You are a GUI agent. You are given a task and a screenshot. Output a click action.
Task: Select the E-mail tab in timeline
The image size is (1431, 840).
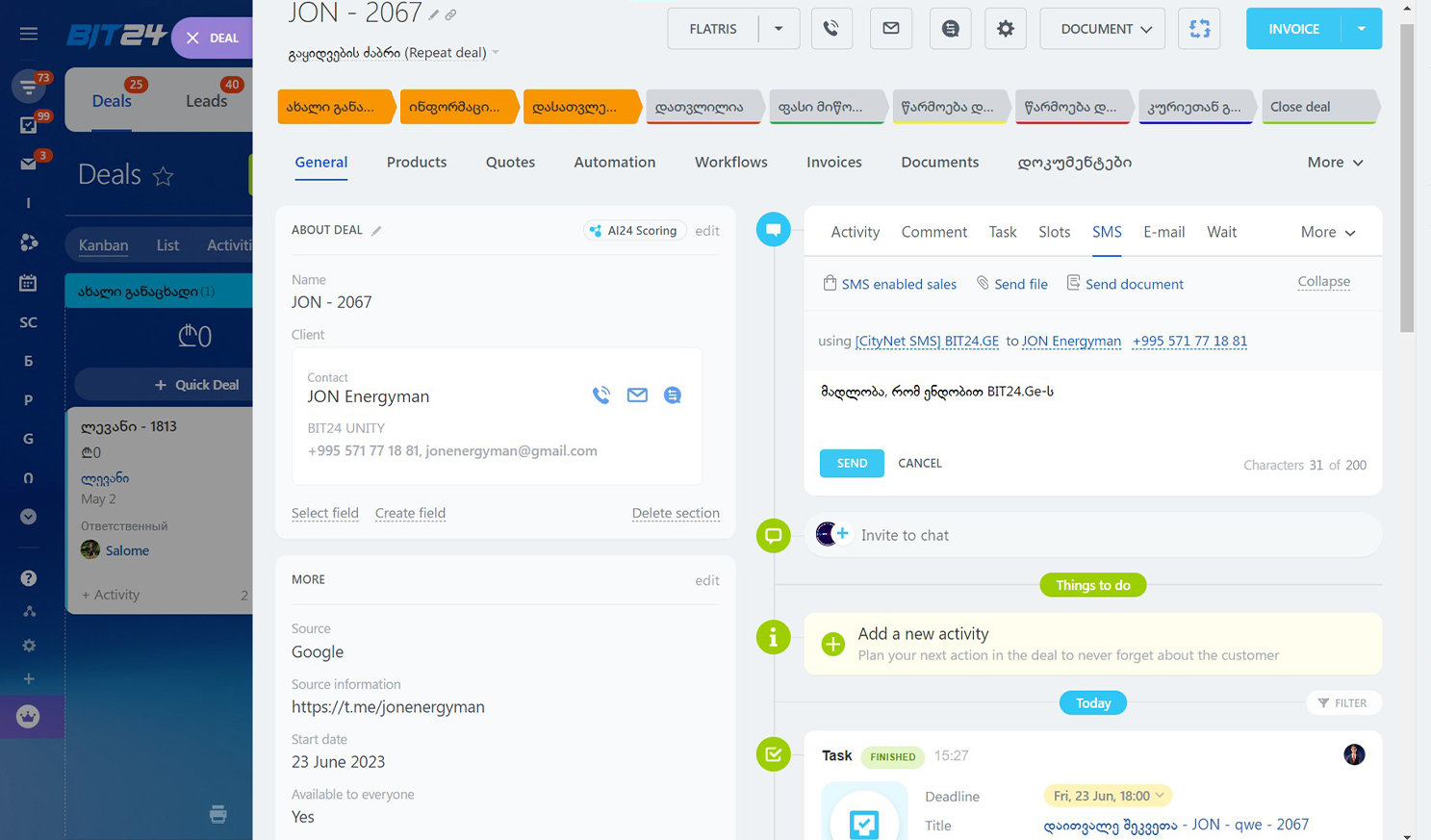pos(1163,232)
